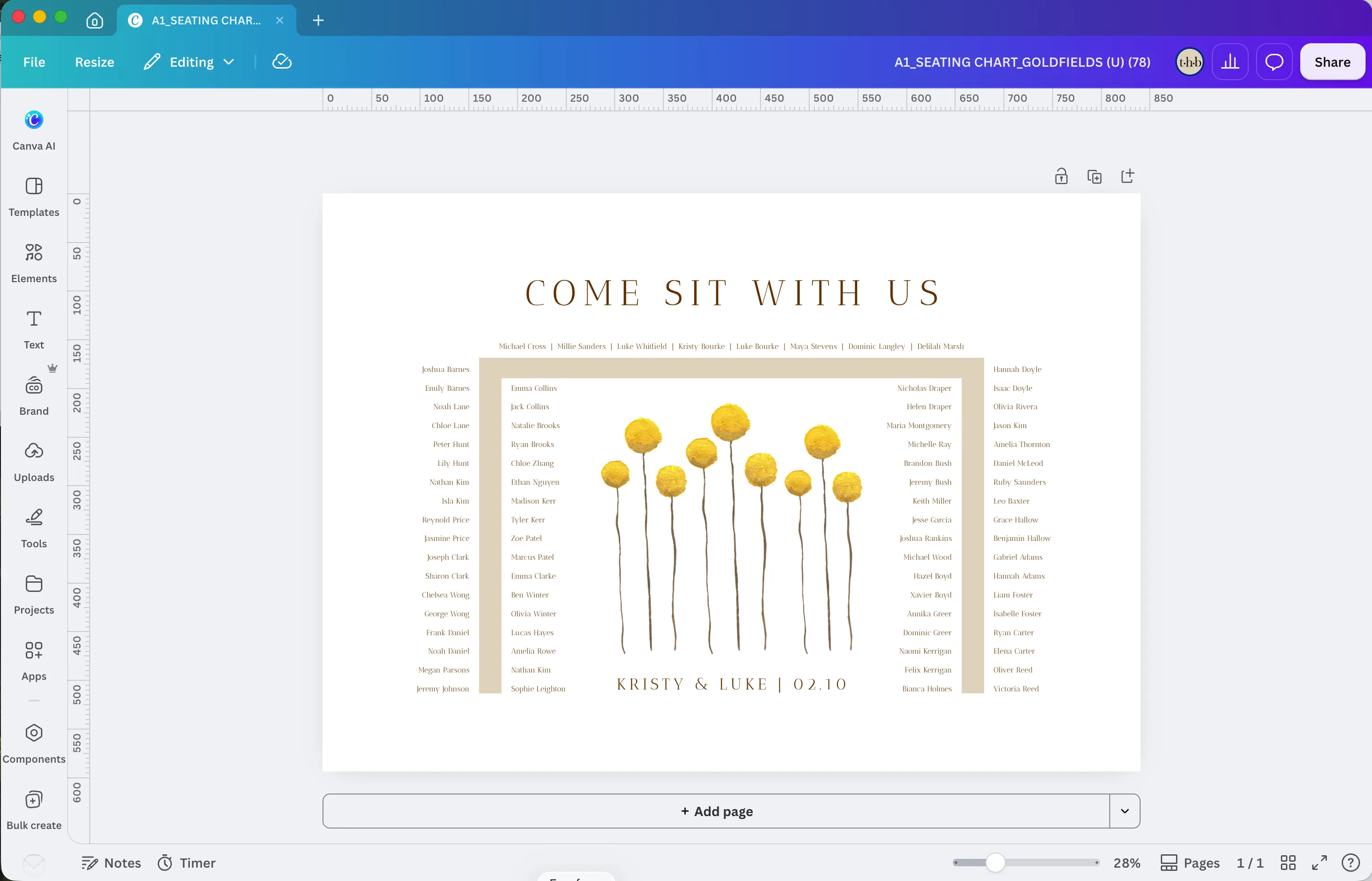Lock the page with padlock icon

pyautogui.click(x=1061, y=176)
